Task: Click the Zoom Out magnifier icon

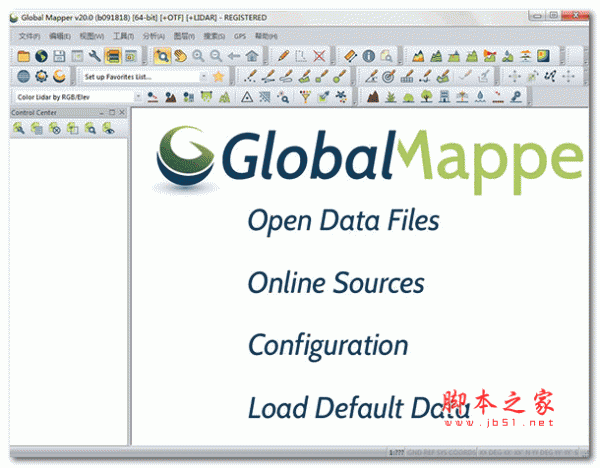Action: pos(216,56)
